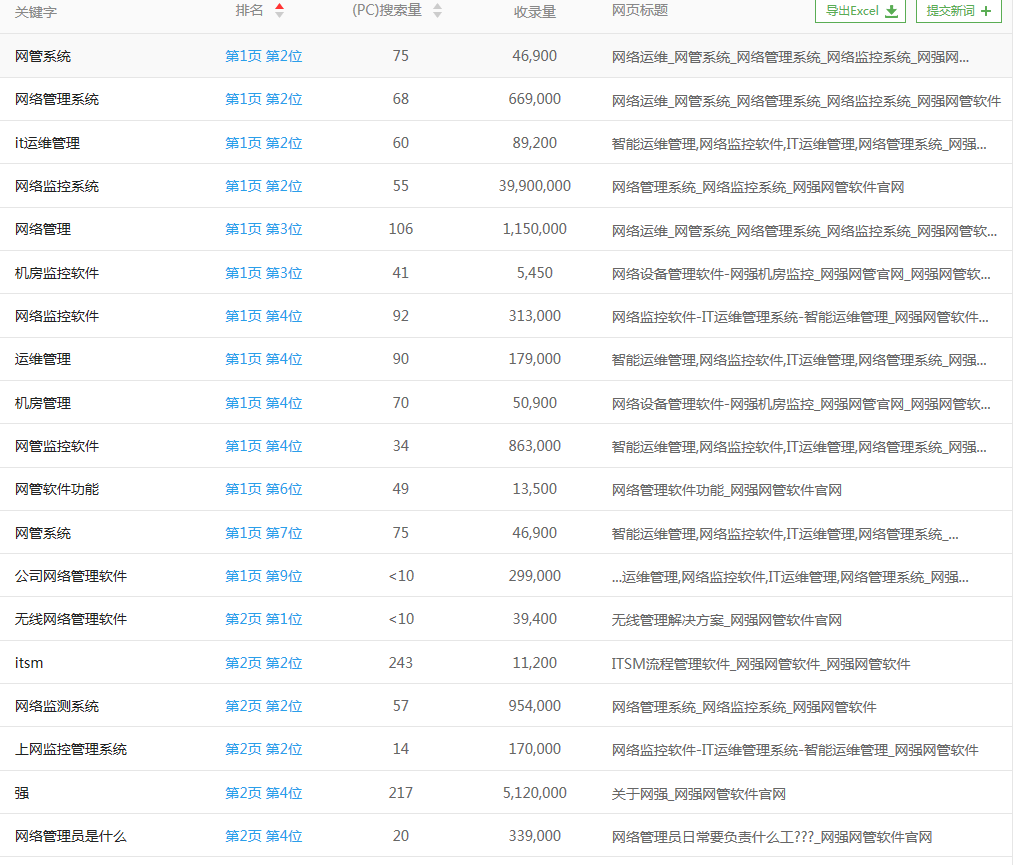Click the 第1页 第3位 link for 网络管理
This screenshot has height=865, width=1022.
coord(263,229)
